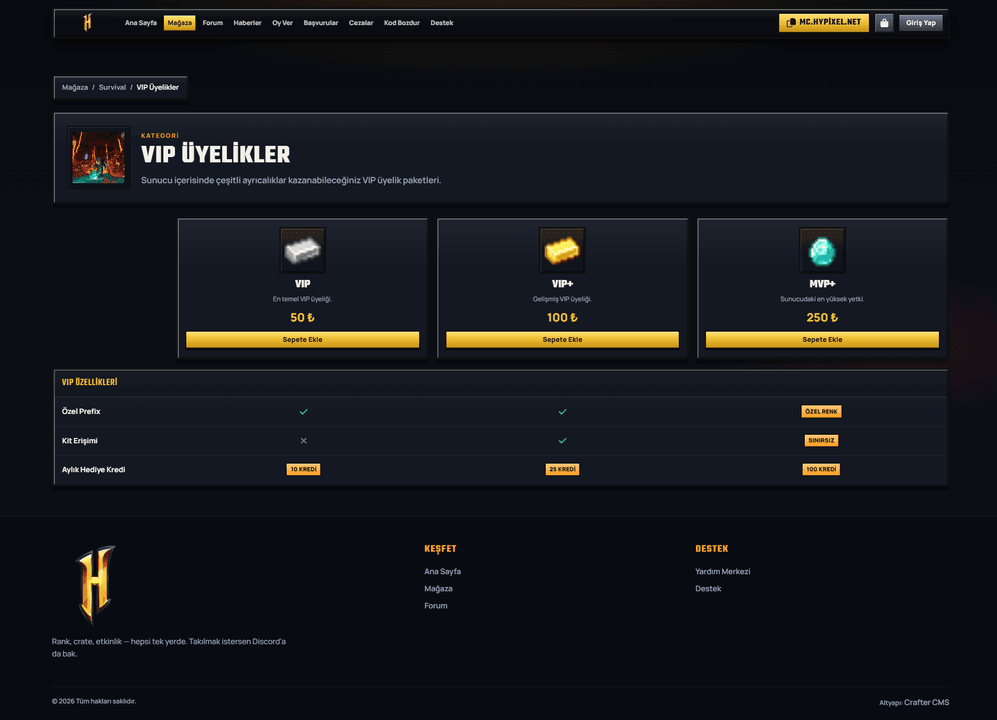This screenshot has height=720, width=997.
Task: Visit the Crafter CMS link
Action: 926,702
